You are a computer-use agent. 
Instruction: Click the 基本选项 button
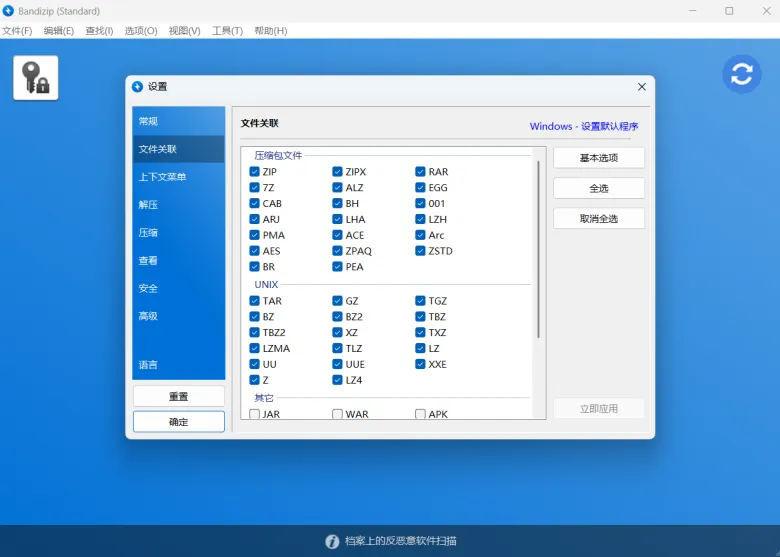(x=598, y=158)
